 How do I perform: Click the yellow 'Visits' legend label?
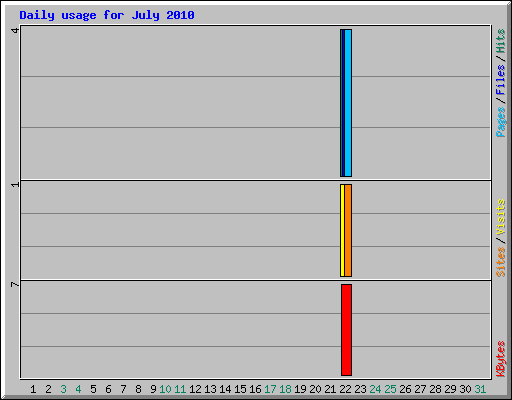tap(500, 217)
